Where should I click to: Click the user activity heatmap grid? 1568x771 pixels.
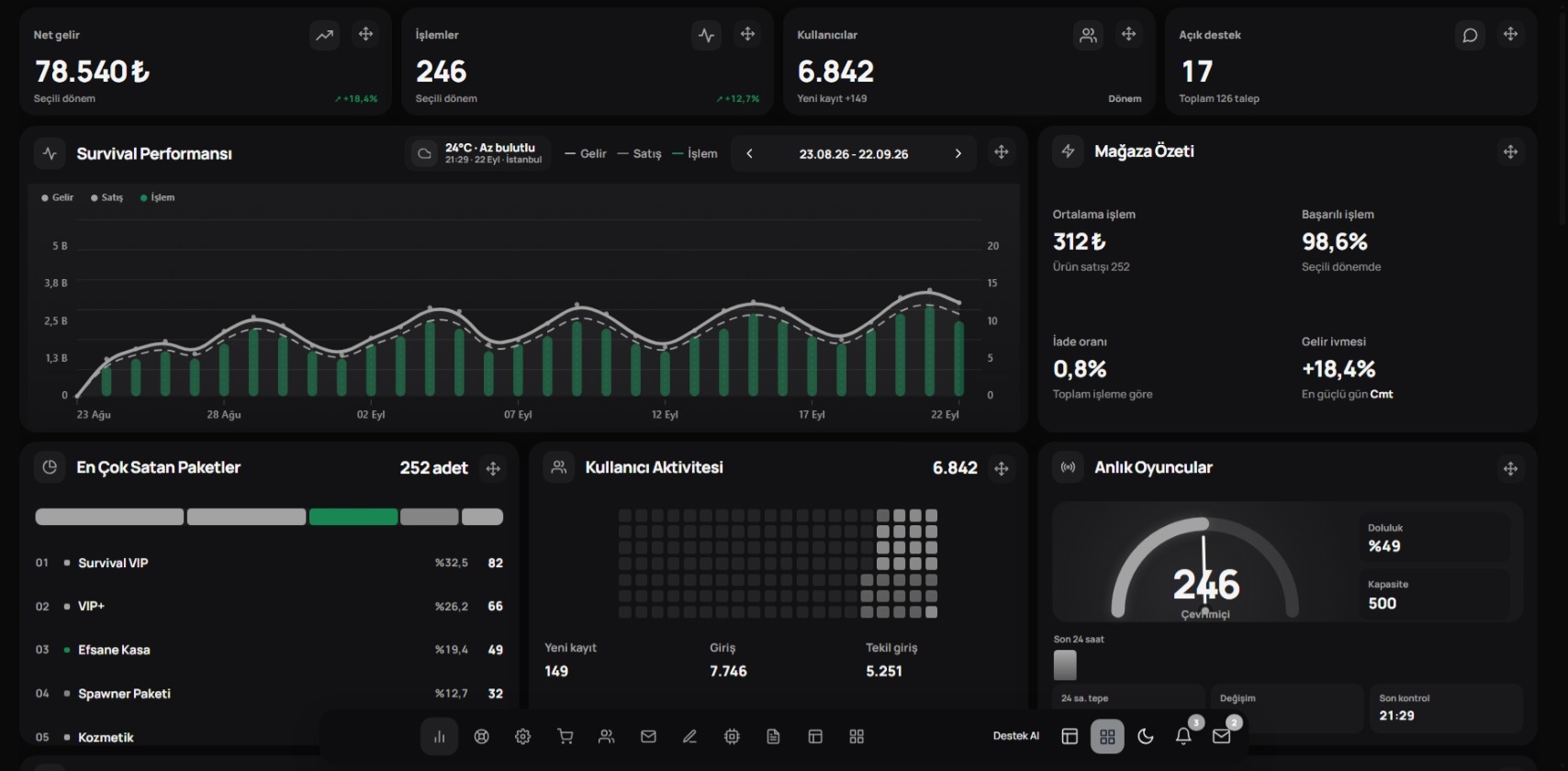tap(778, 564)
